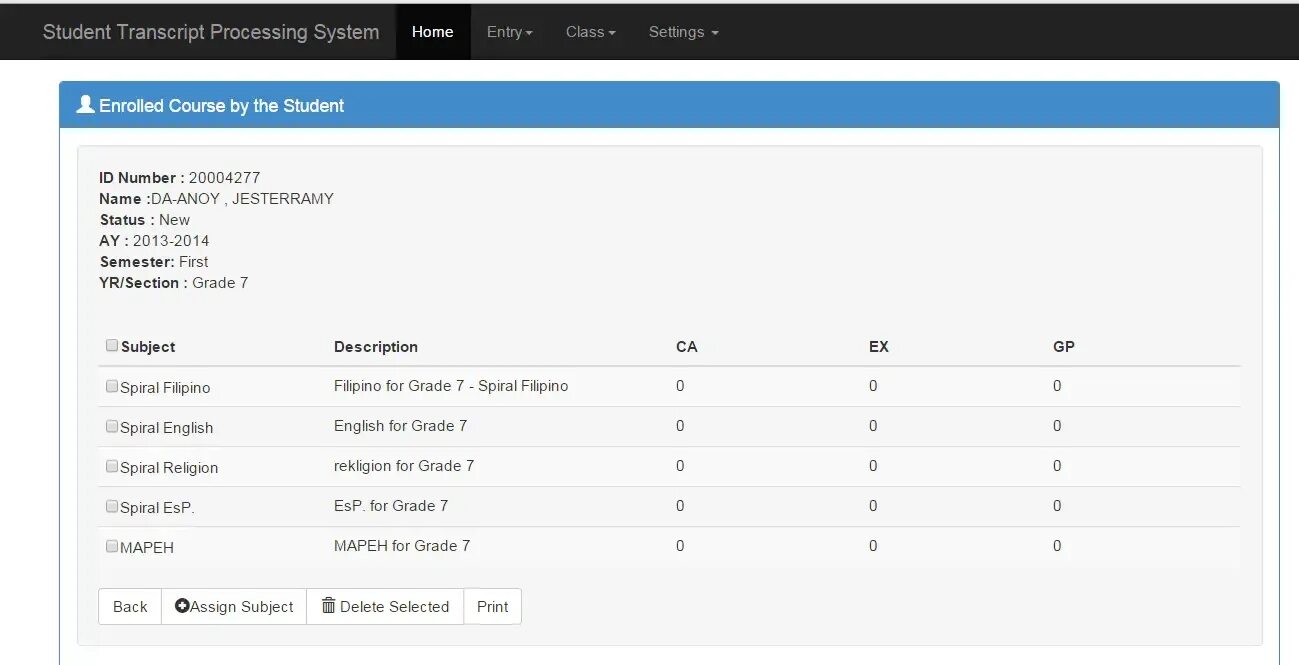1299x665 pixels.
Task: Tick the Spiral Religion checkbox
Action: coord(112,466)
